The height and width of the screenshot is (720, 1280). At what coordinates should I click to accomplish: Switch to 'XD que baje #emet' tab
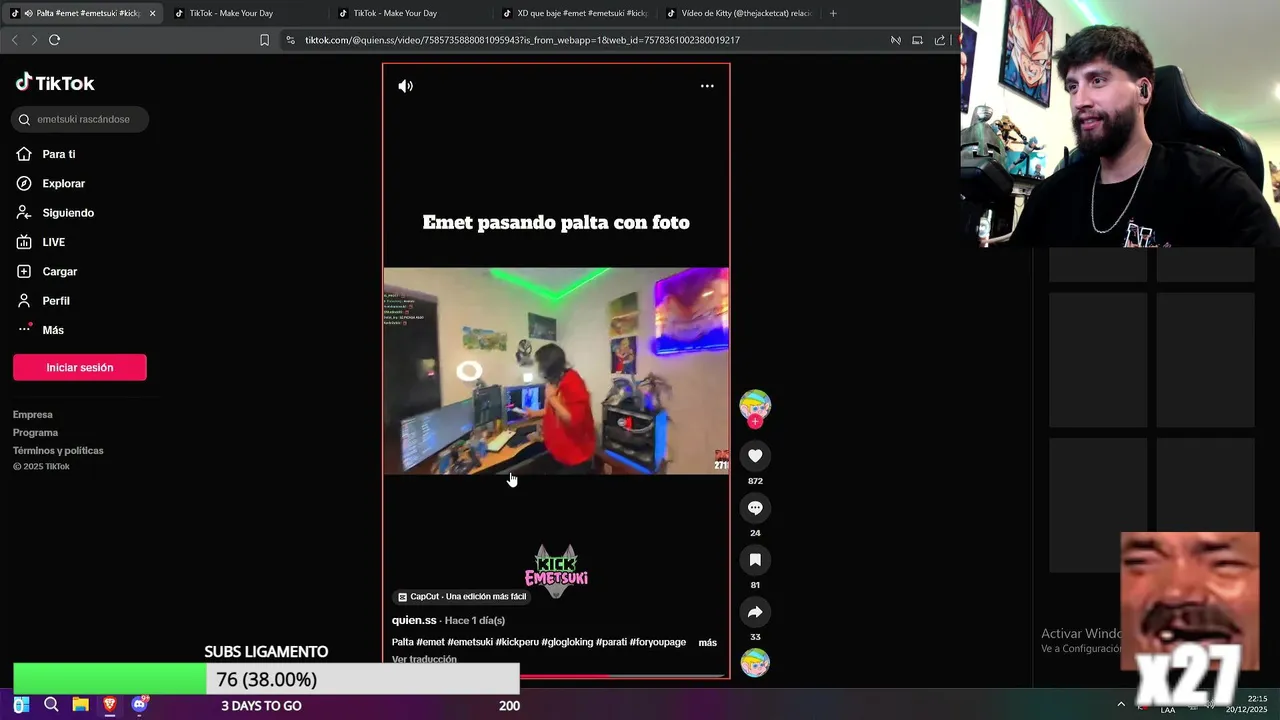point(574,13)
